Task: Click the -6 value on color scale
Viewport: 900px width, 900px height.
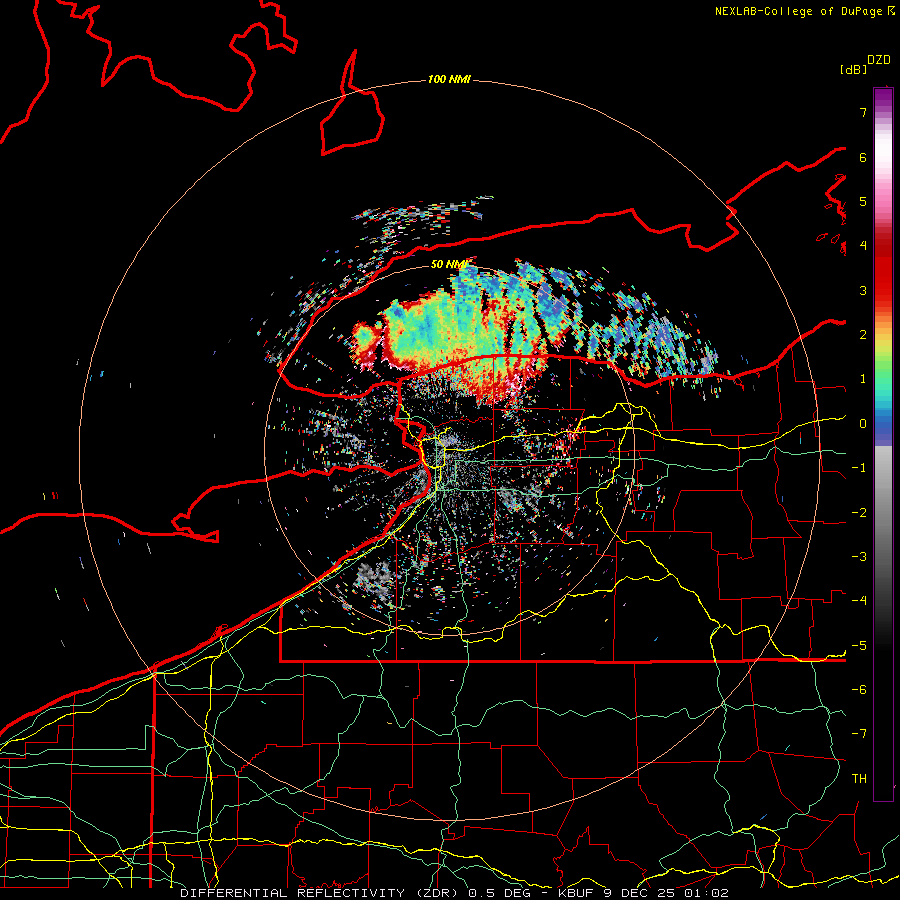Action: 859,690
